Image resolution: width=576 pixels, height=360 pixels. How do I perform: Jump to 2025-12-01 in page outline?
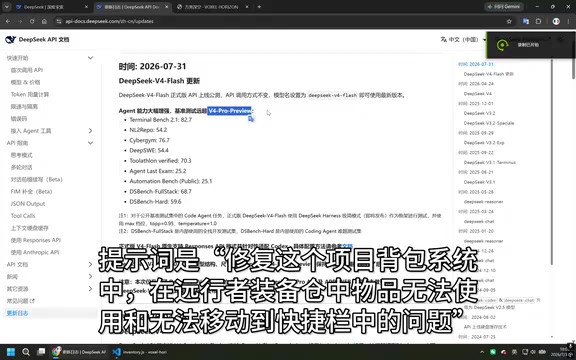tap(476, 103)
